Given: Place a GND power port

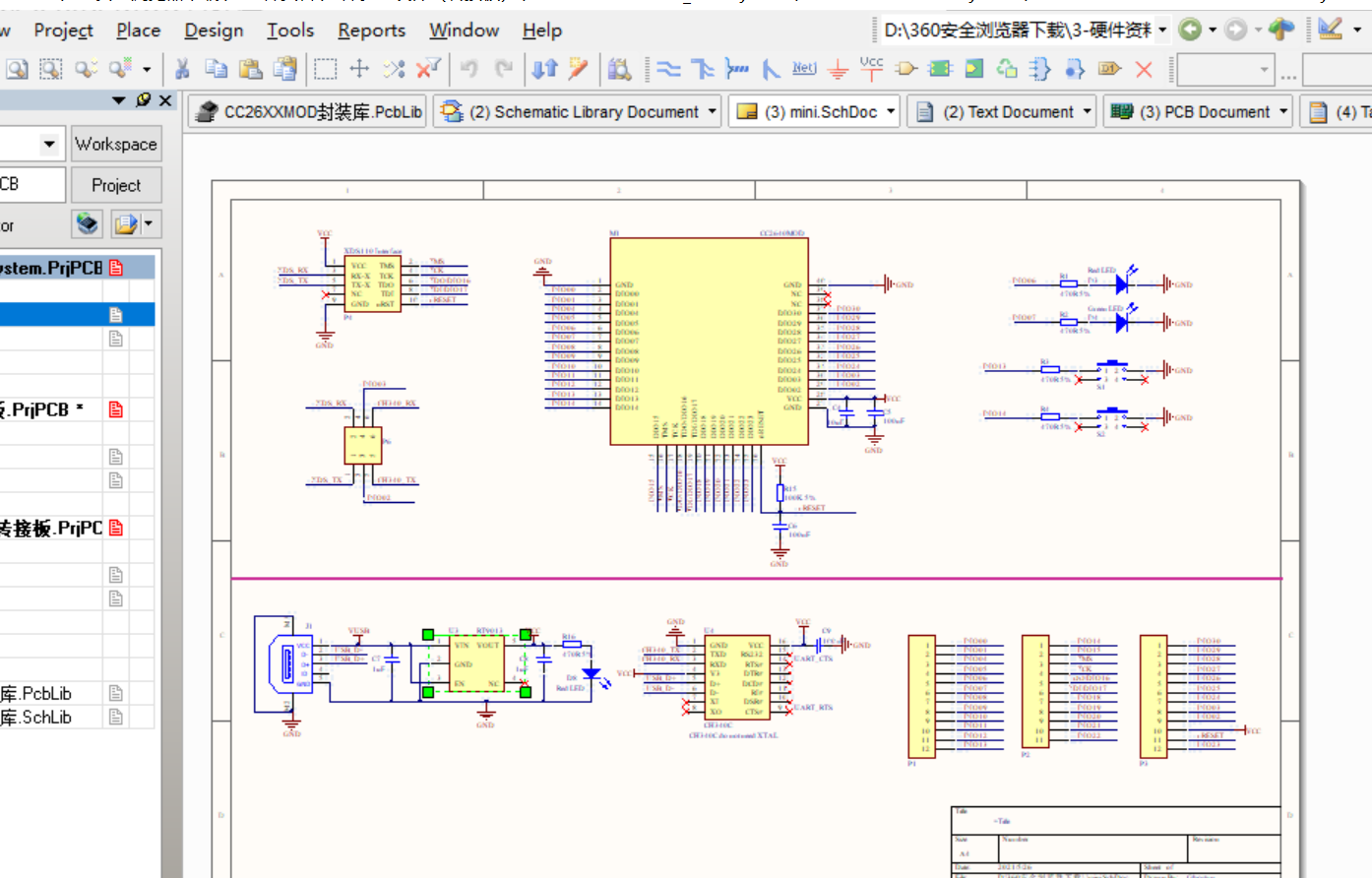Looking at the screenshot, I should tap(838, 70).
